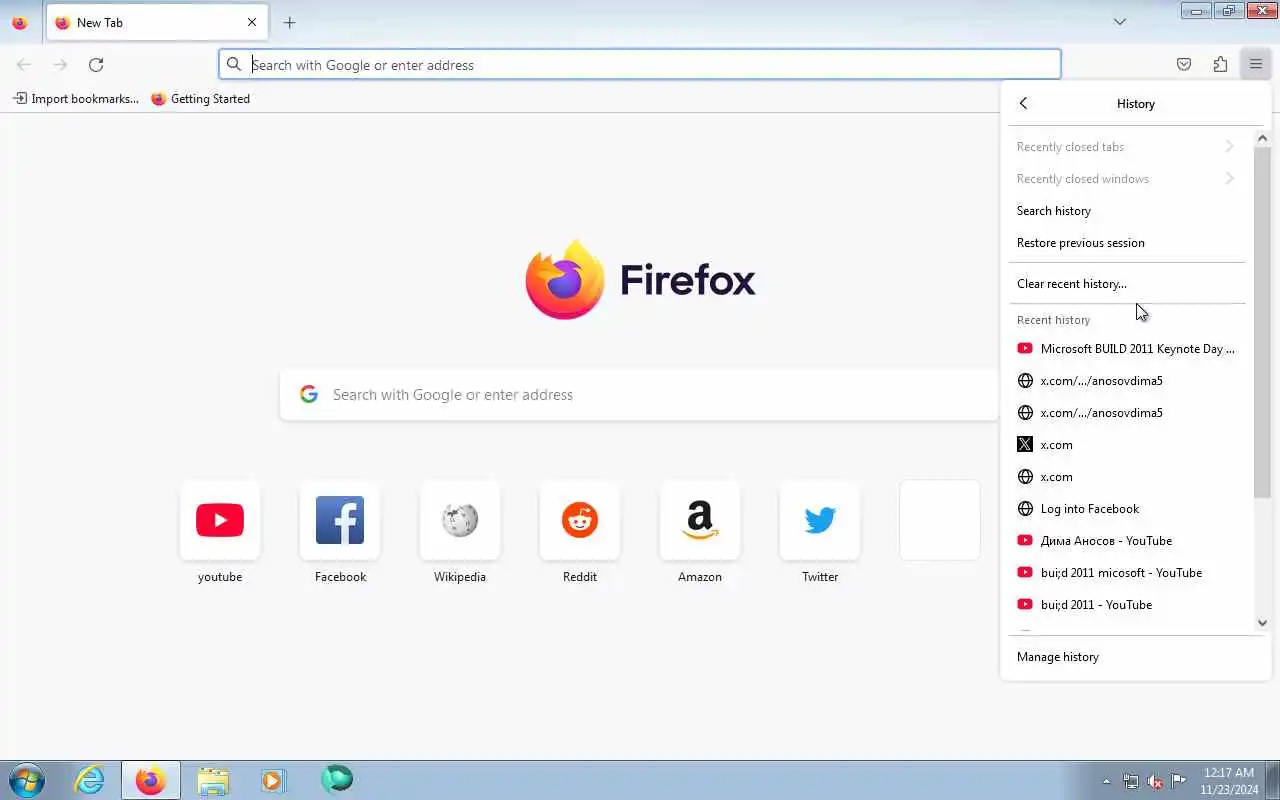Close the New Tab tab
This screenshot has width=1280, height=800.
click(x=252, y=22)
